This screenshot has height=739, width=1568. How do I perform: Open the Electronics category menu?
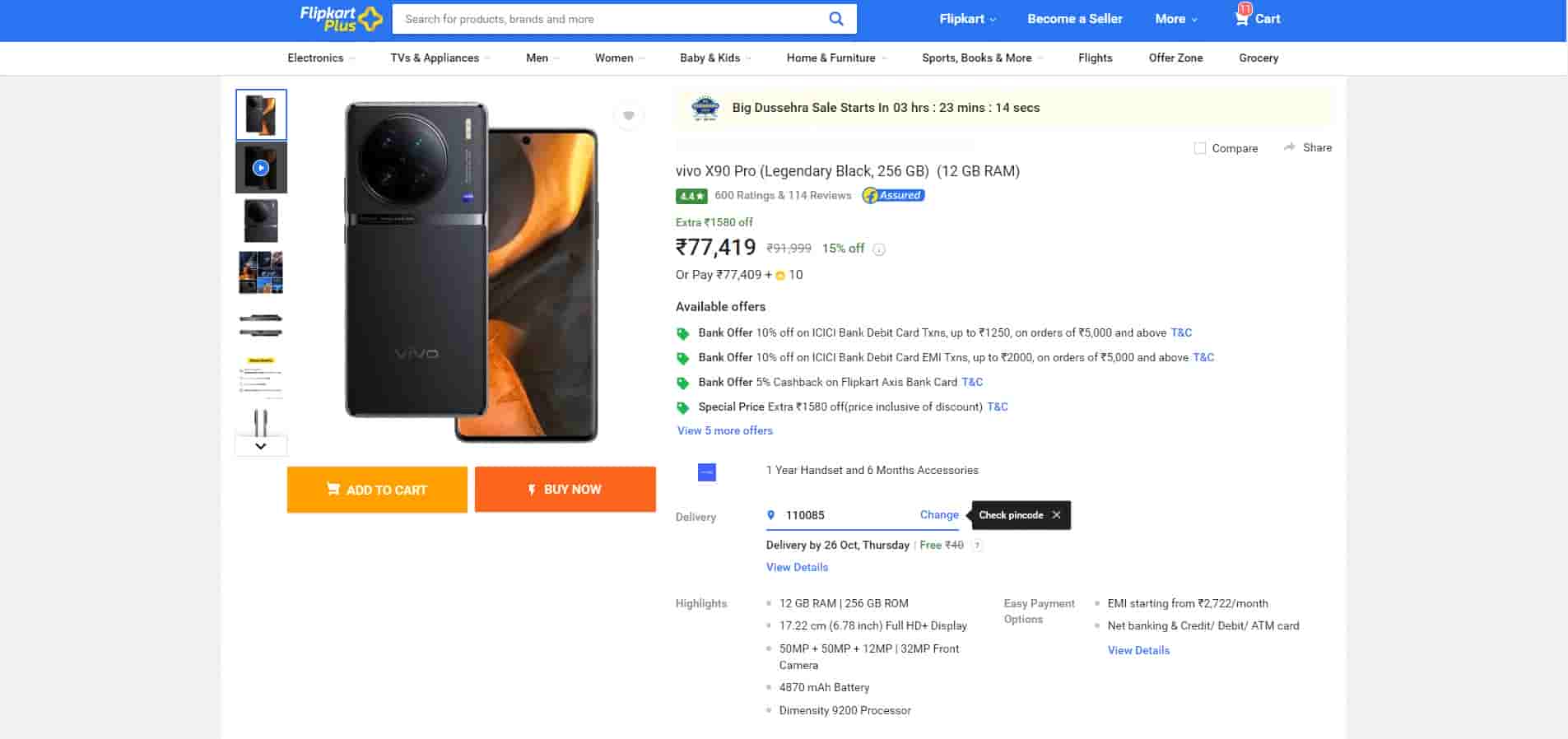(x=321, y=58)
